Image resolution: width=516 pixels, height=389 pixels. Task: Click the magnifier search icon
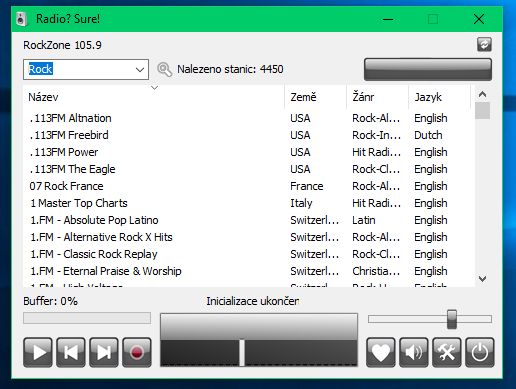(164, 69)
